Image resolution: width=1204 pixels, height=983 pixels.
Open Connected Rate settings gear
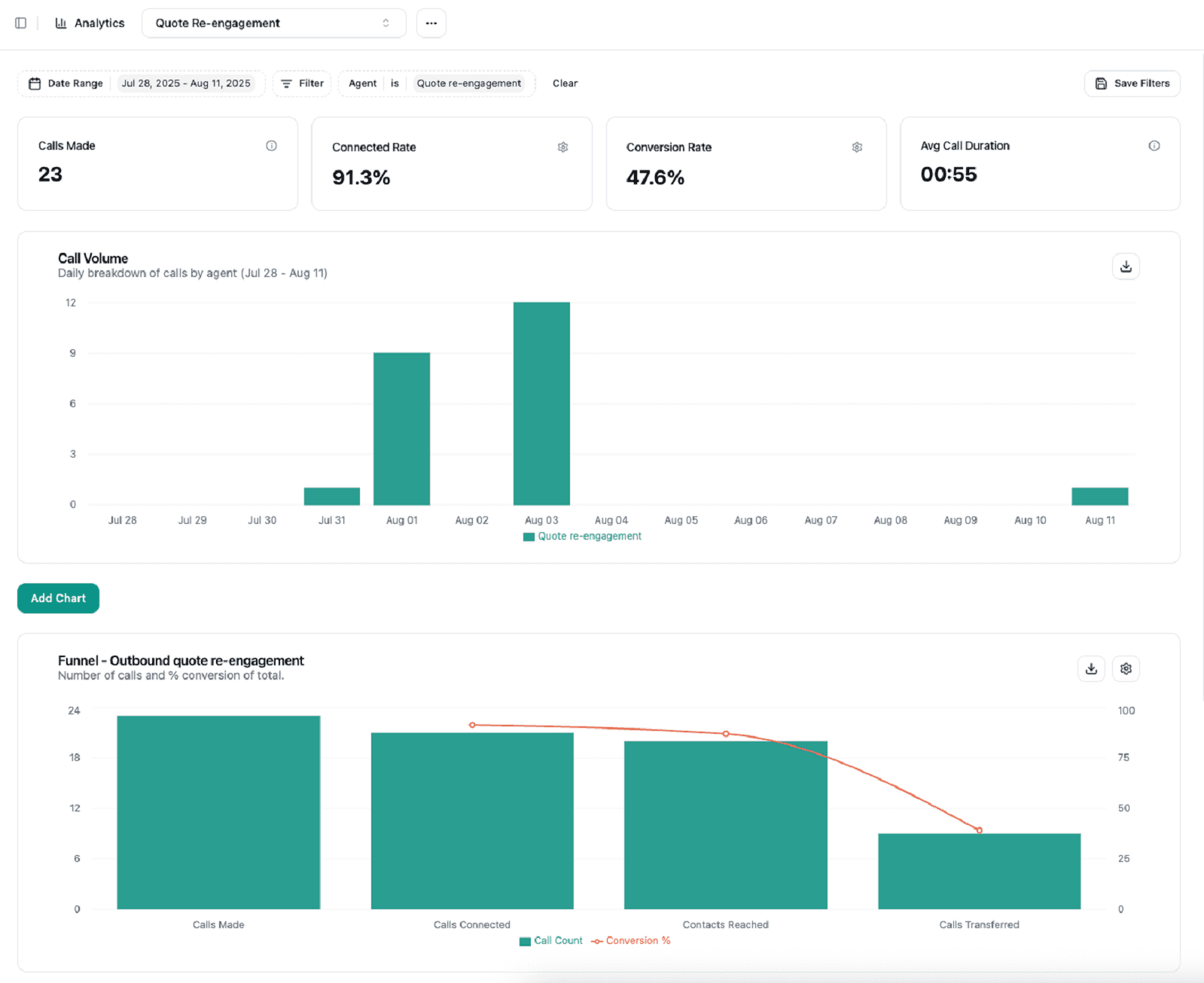coord(562,148)
